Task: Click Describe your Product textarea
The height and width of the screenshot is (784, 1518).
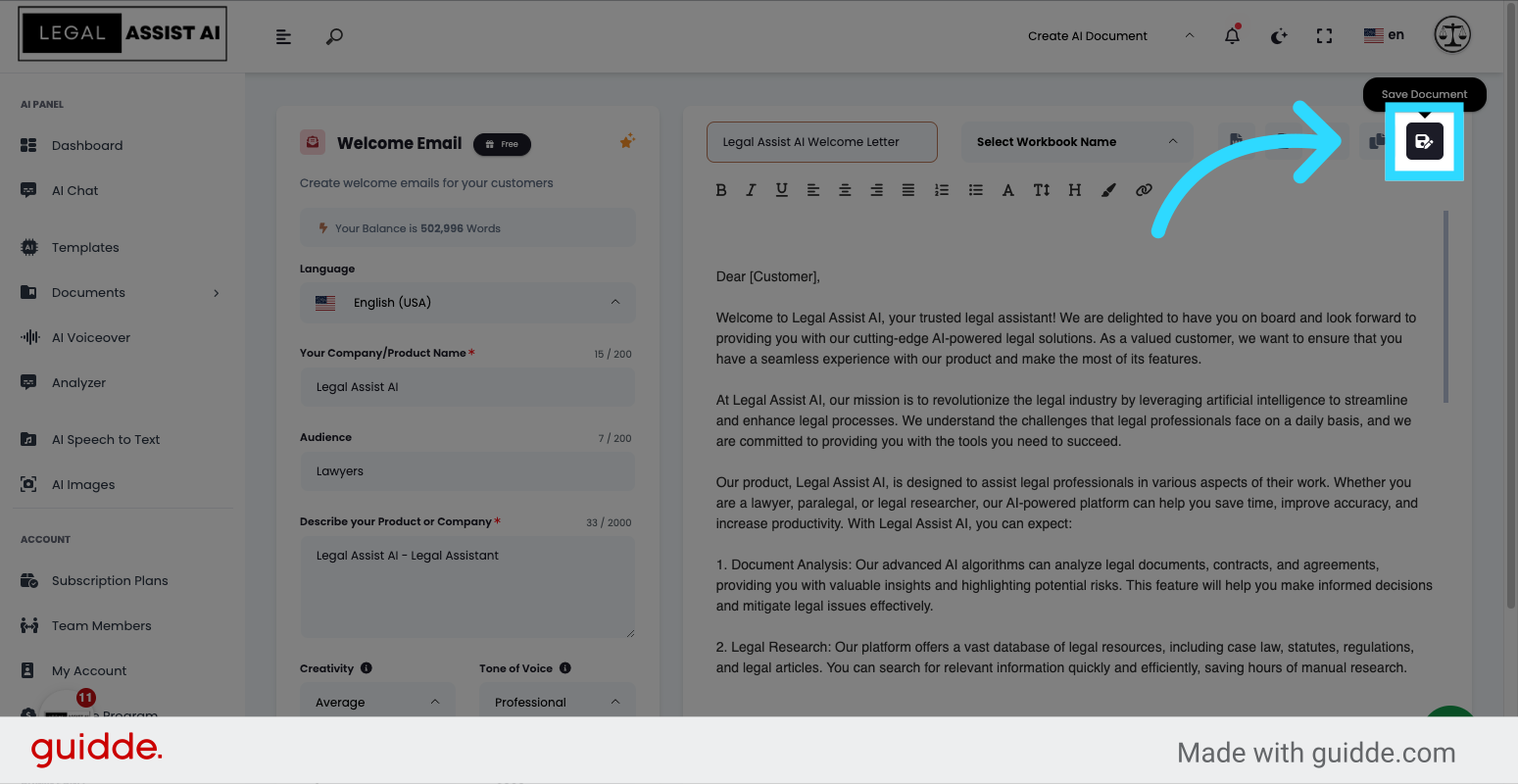Action: pyautogui.click(x=467, y=587)
